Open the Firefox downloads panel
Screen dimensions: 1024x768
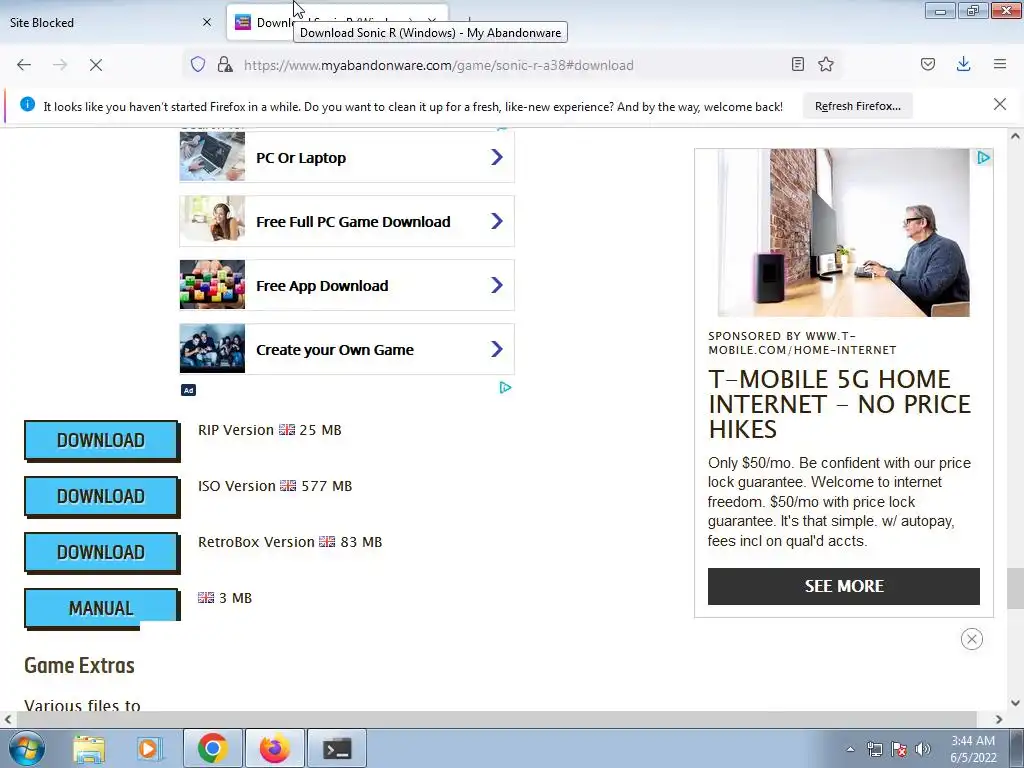[963, 64]
